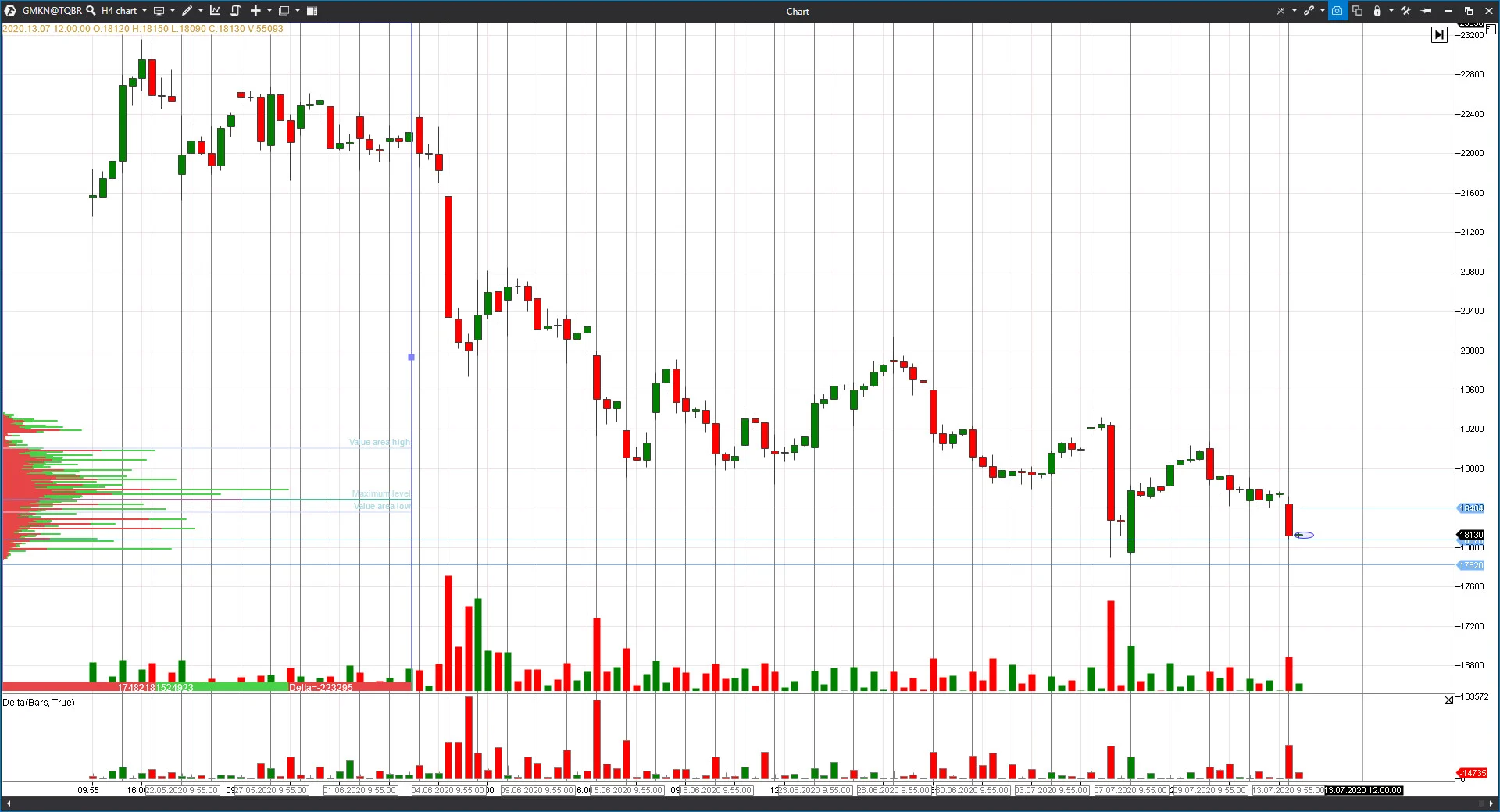
Task: Open chart settings with tools icon
Action: 1405,11
